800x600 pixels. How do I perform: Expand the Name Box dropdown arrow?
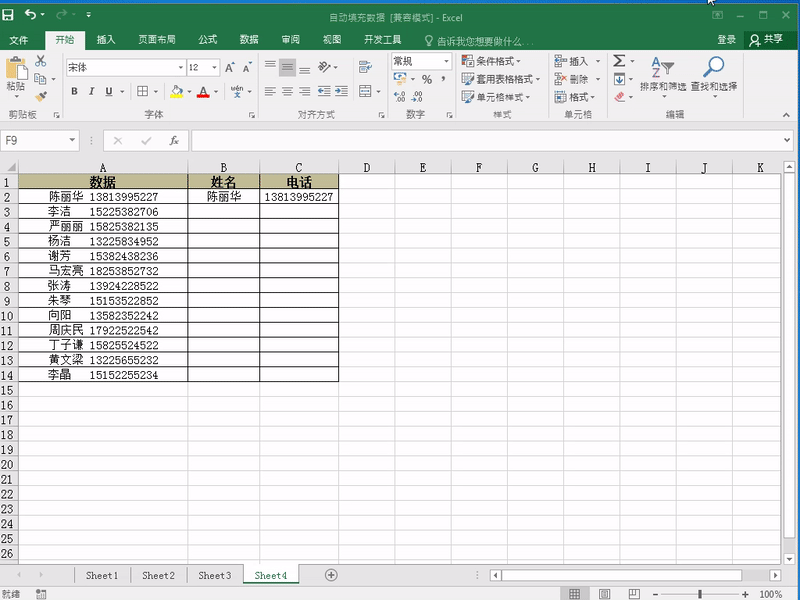tap(72, 140)
